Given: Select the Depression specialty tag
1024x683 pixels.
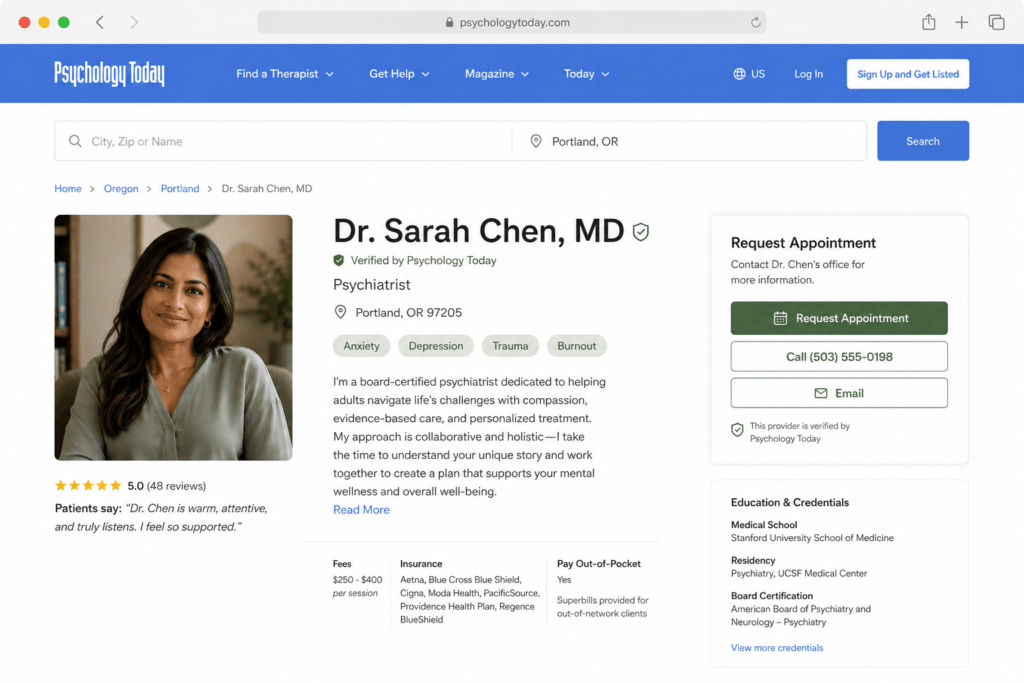Looking at the screenshot, I should pyautogui.click(x=436, y=346).
